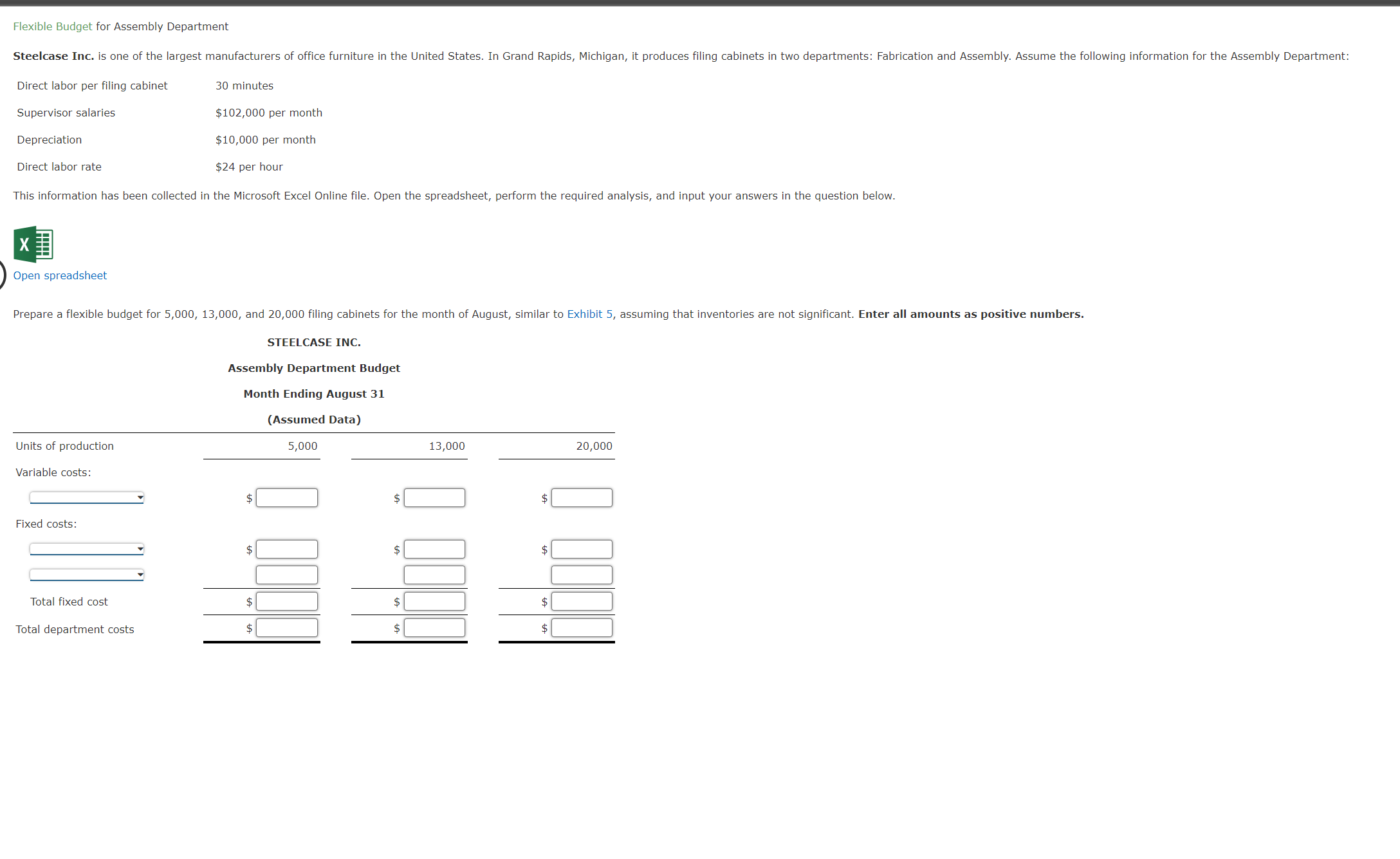Open the Exhibit 5 link
The height and width of the screenshot is (859, 1400).
click(589, 314)
